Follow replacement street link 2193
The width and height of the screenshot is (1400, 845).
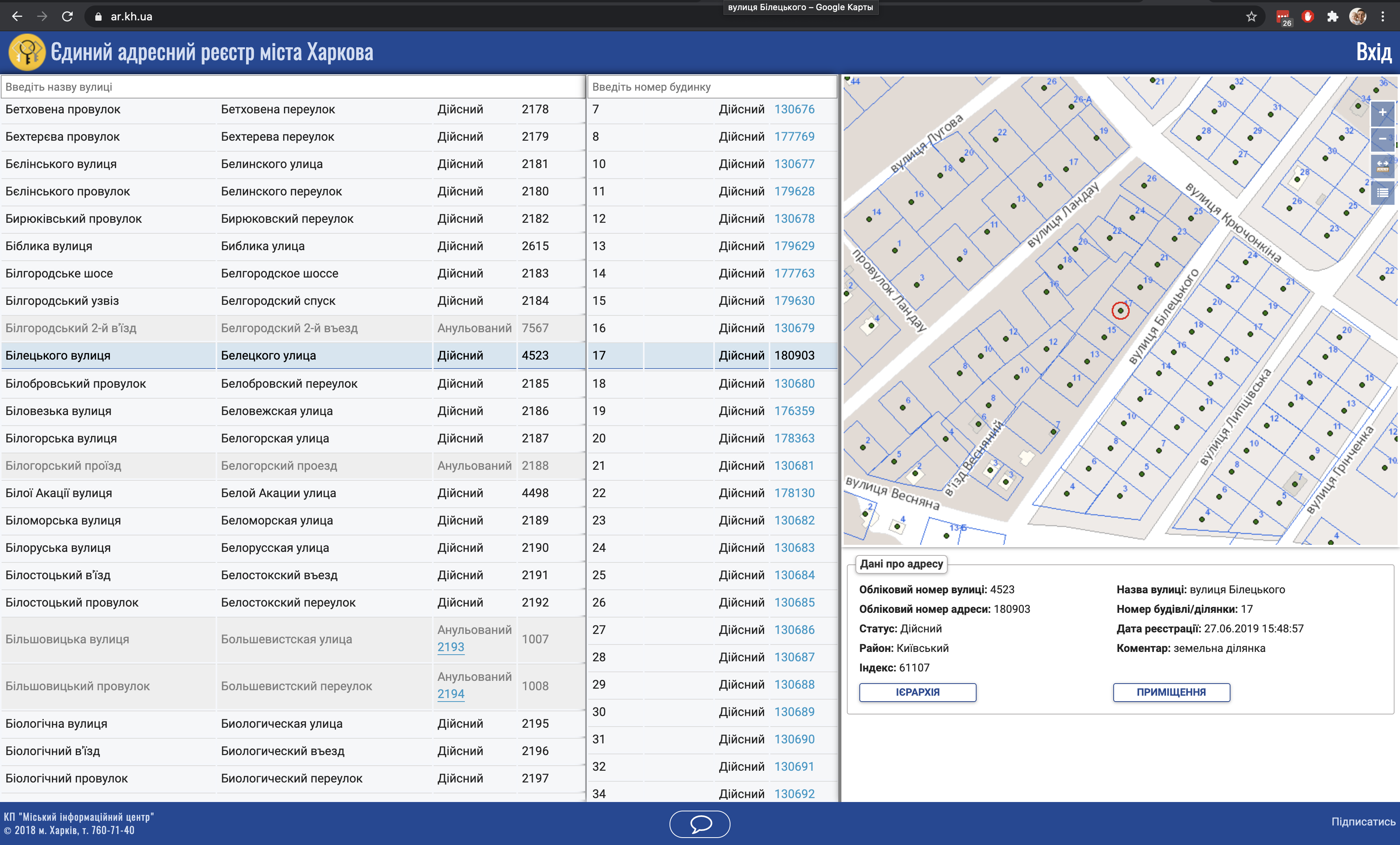450,647
